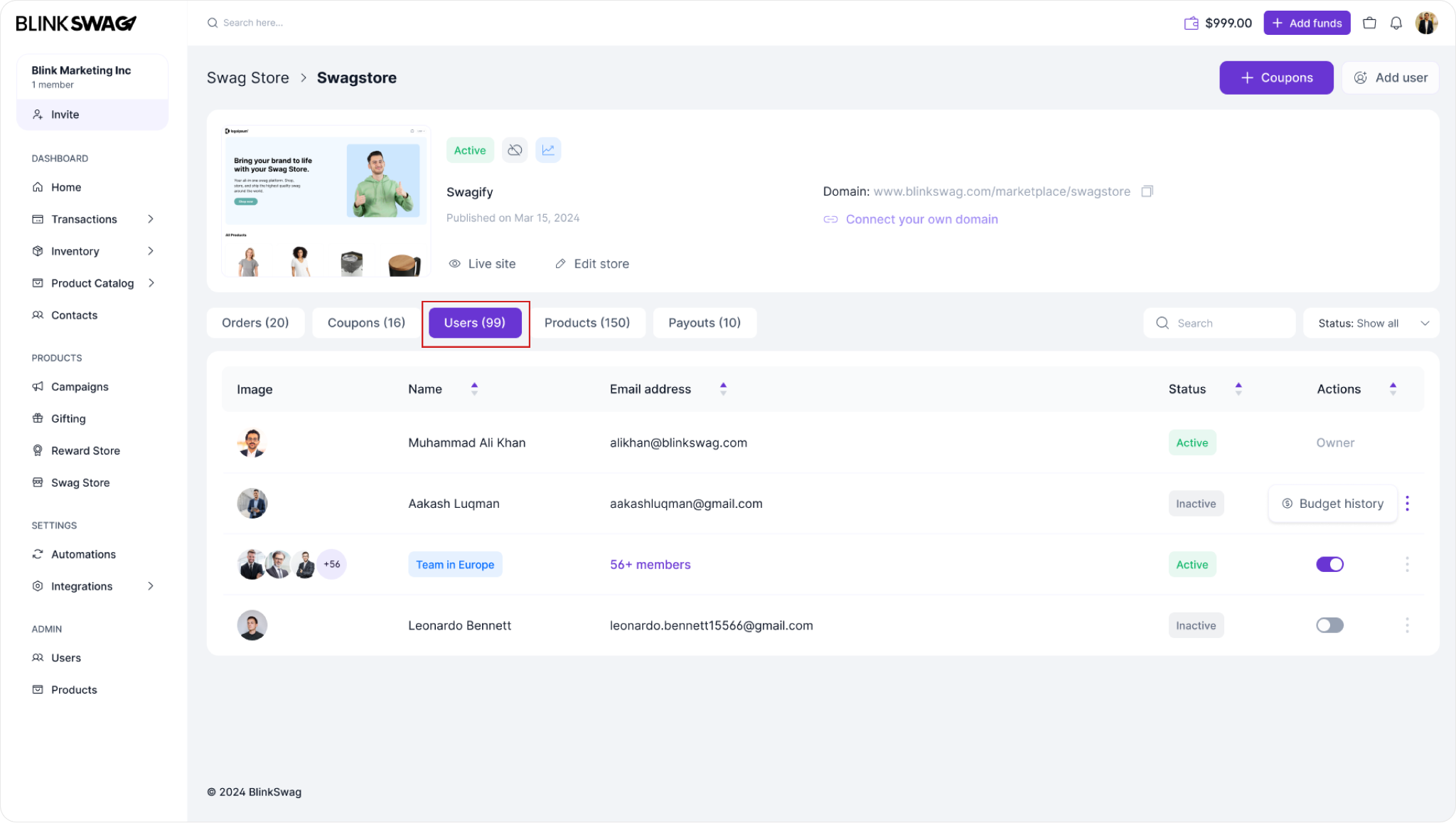Open the shopping bag icon in header

pyautogui.click(x=1369, y=23)
